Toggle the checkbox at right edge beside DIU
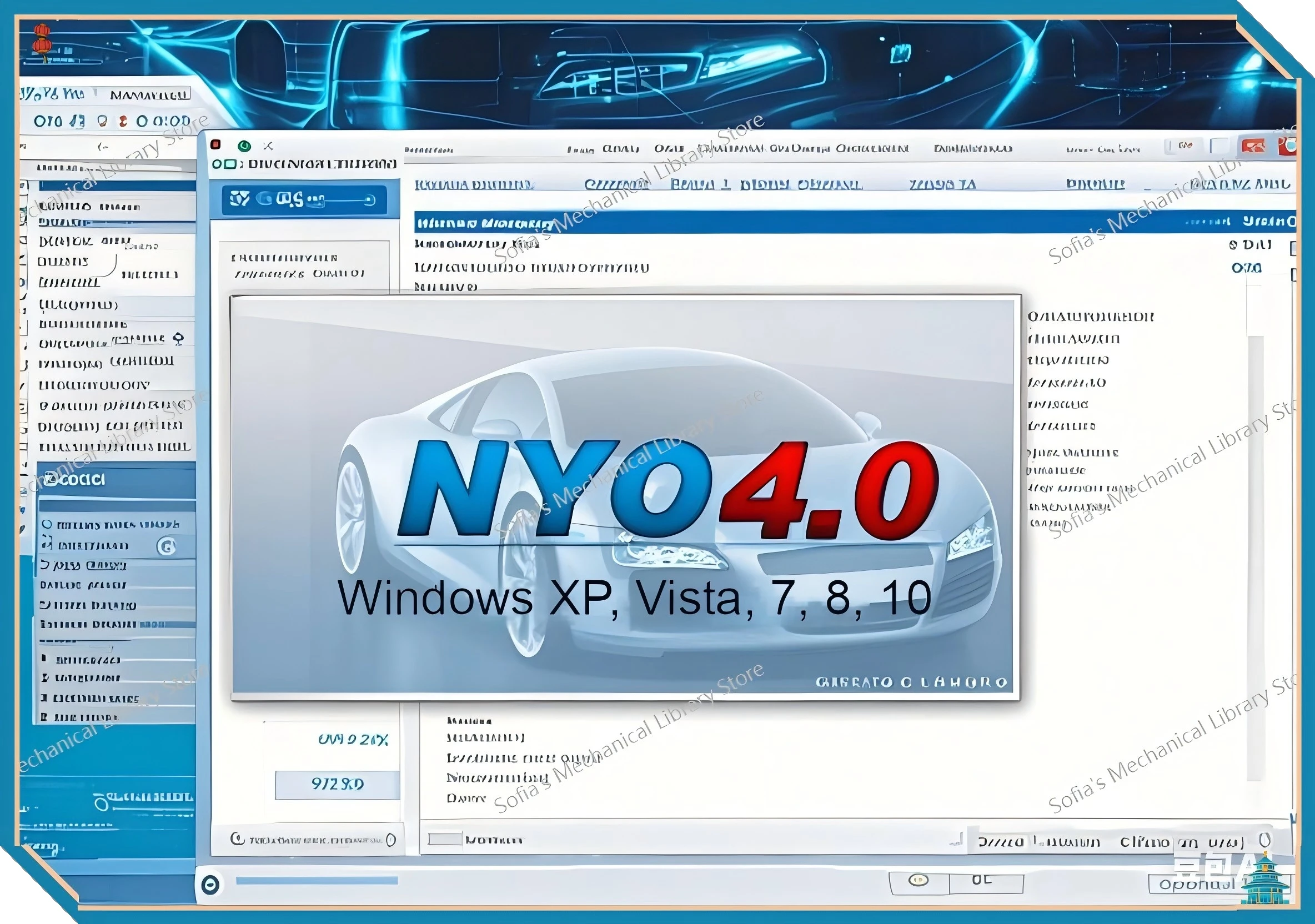 (1293, 248)
